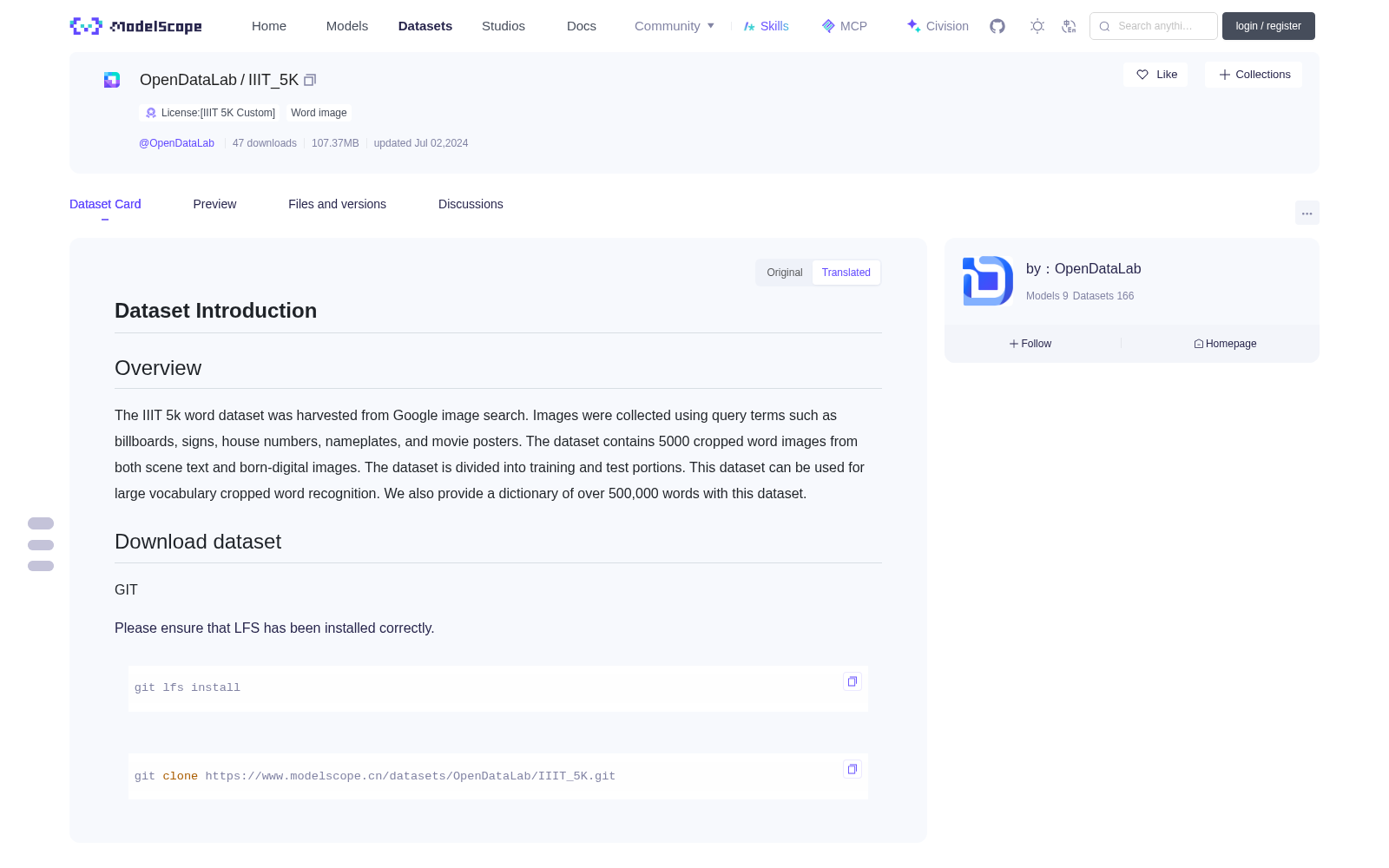
Task: Open the ModelScope logo homepage
Action: [135, 26]
